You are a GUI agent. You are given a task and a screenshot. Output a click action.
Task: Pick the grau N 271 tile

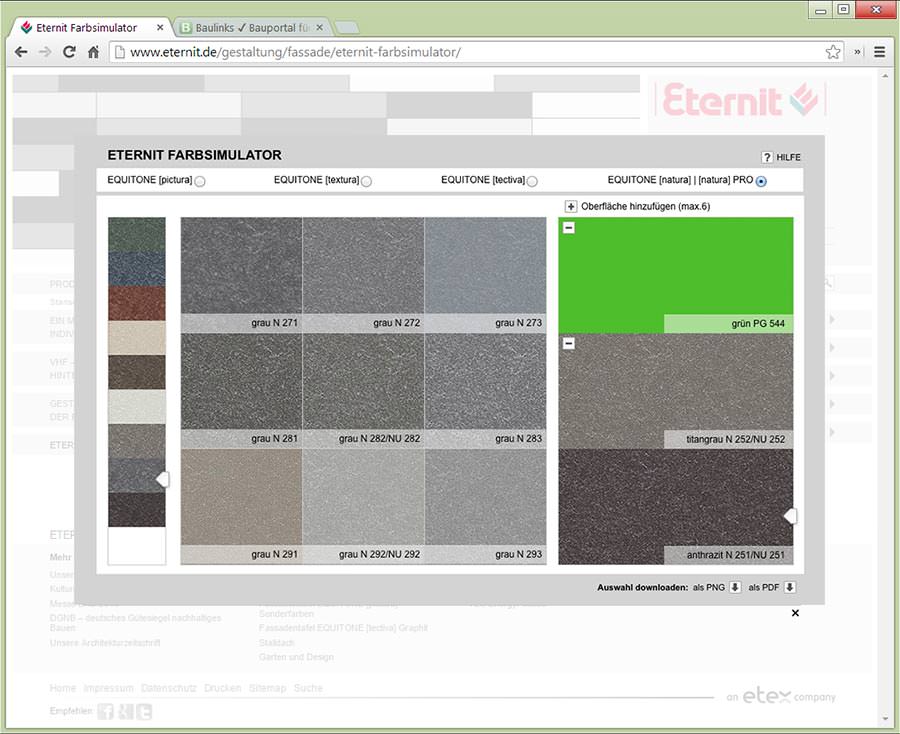(242, 275)
